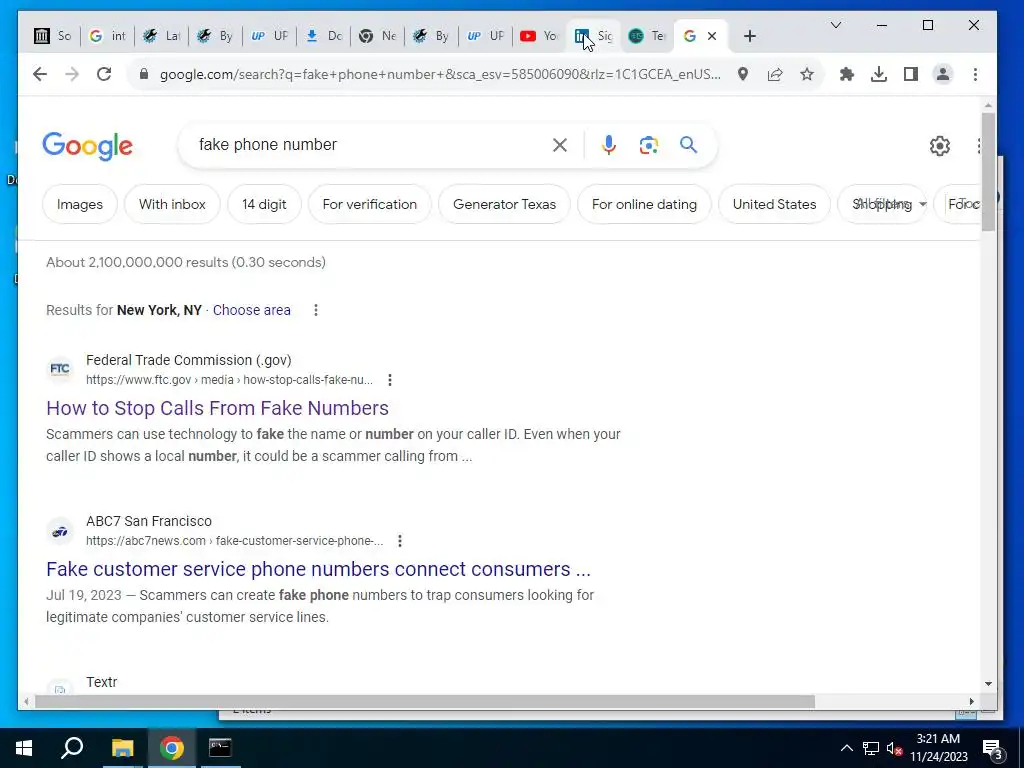
Task: Open the Chrome extensions puzzle icon
Action: [x=846, y=74]
